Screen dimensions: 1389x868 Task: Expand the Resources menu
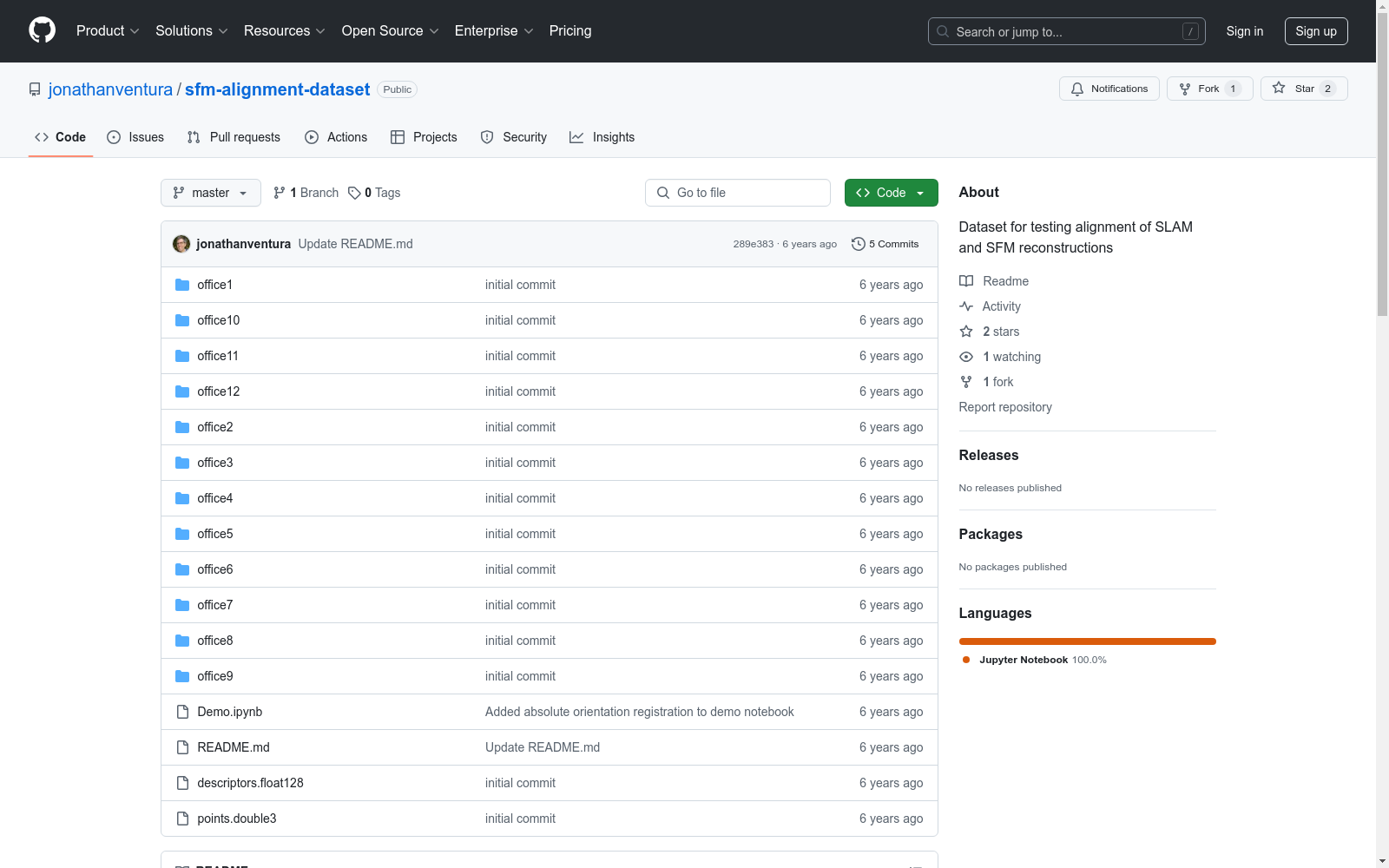[285, 30]
